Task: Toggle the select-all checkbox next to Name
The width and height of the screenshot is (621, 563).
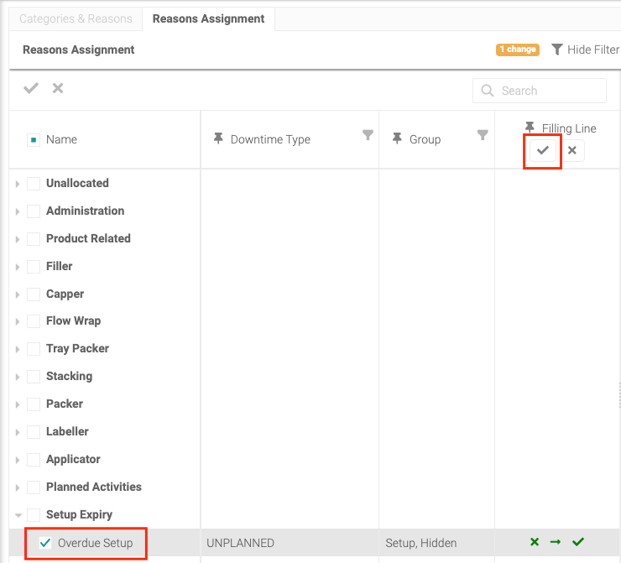Action: (33, 140)
